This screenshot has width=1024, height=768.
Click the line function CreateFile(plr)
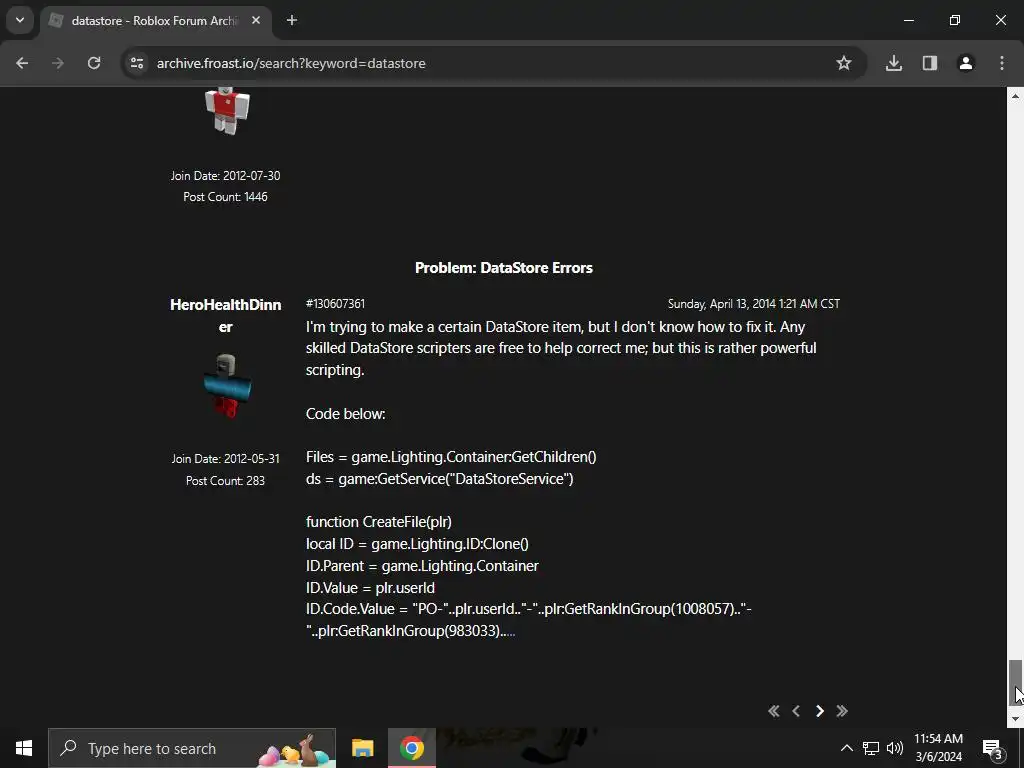[x=379, y=522]
